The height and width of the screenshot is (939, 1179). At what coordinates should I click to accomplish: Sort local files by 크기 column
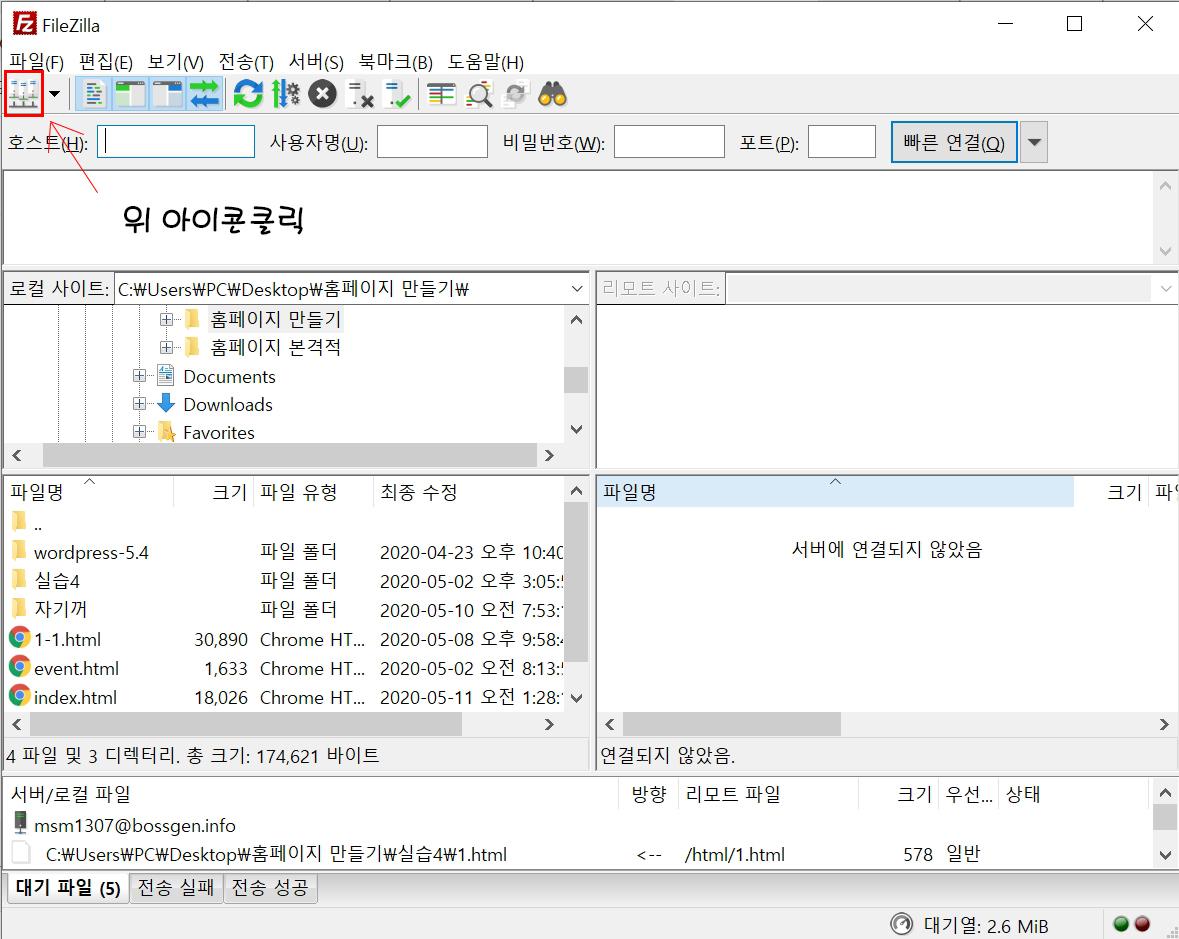point(214,492)
